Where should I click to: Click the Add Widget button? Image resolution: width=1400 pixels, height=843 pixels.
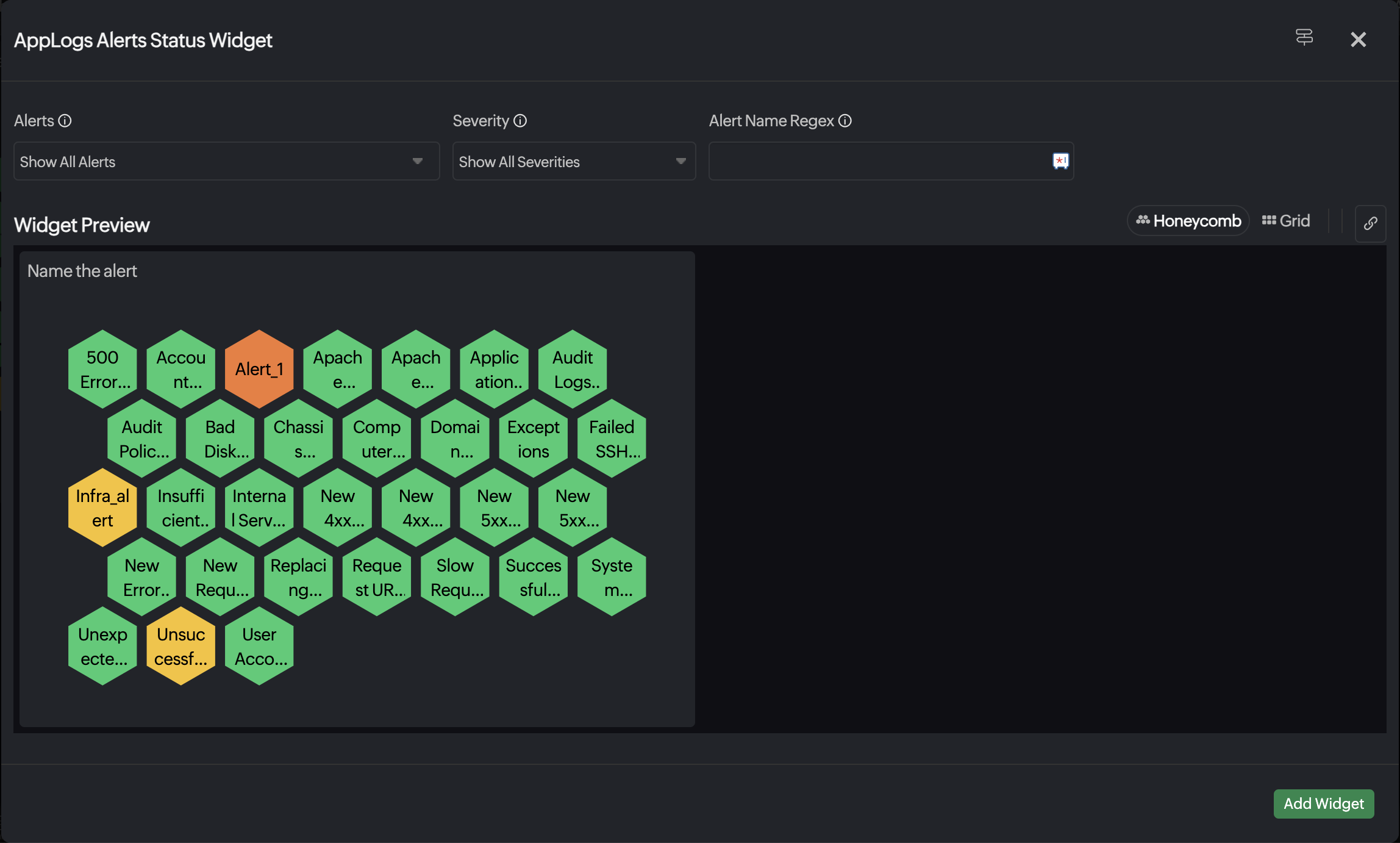tap(1323, 804)
